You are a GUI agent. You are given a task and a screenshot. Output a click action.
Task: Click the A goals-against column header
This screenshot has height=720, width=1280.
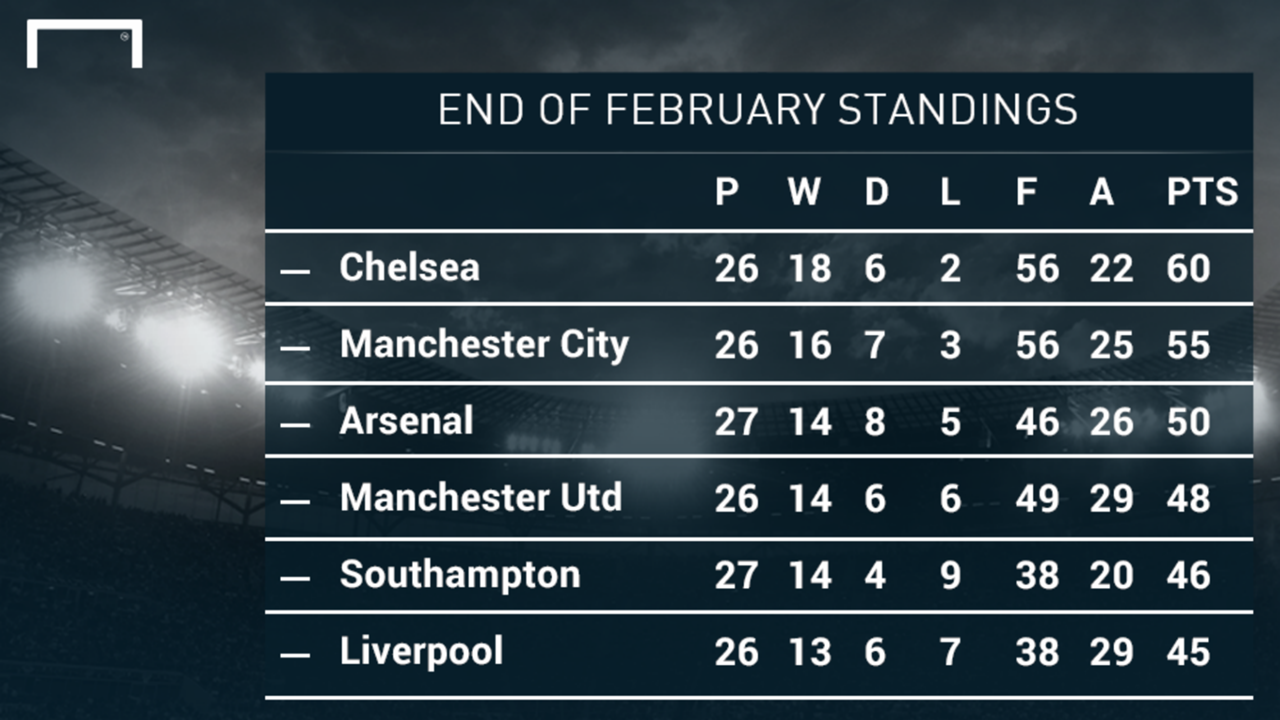click(x=1101, y=192)
